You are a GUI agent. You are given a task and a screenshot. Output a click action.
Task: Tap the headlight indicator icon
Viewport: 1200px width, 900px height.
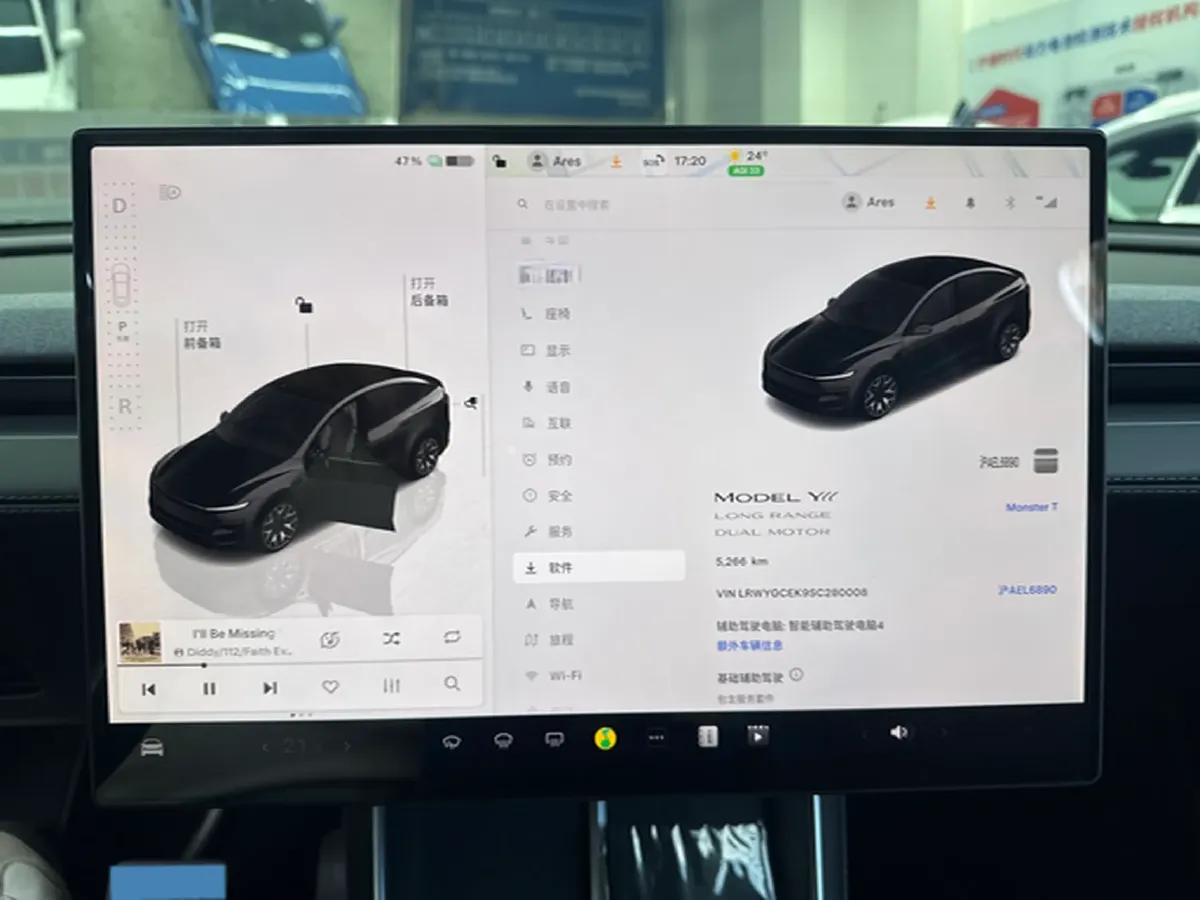point(171,192)
